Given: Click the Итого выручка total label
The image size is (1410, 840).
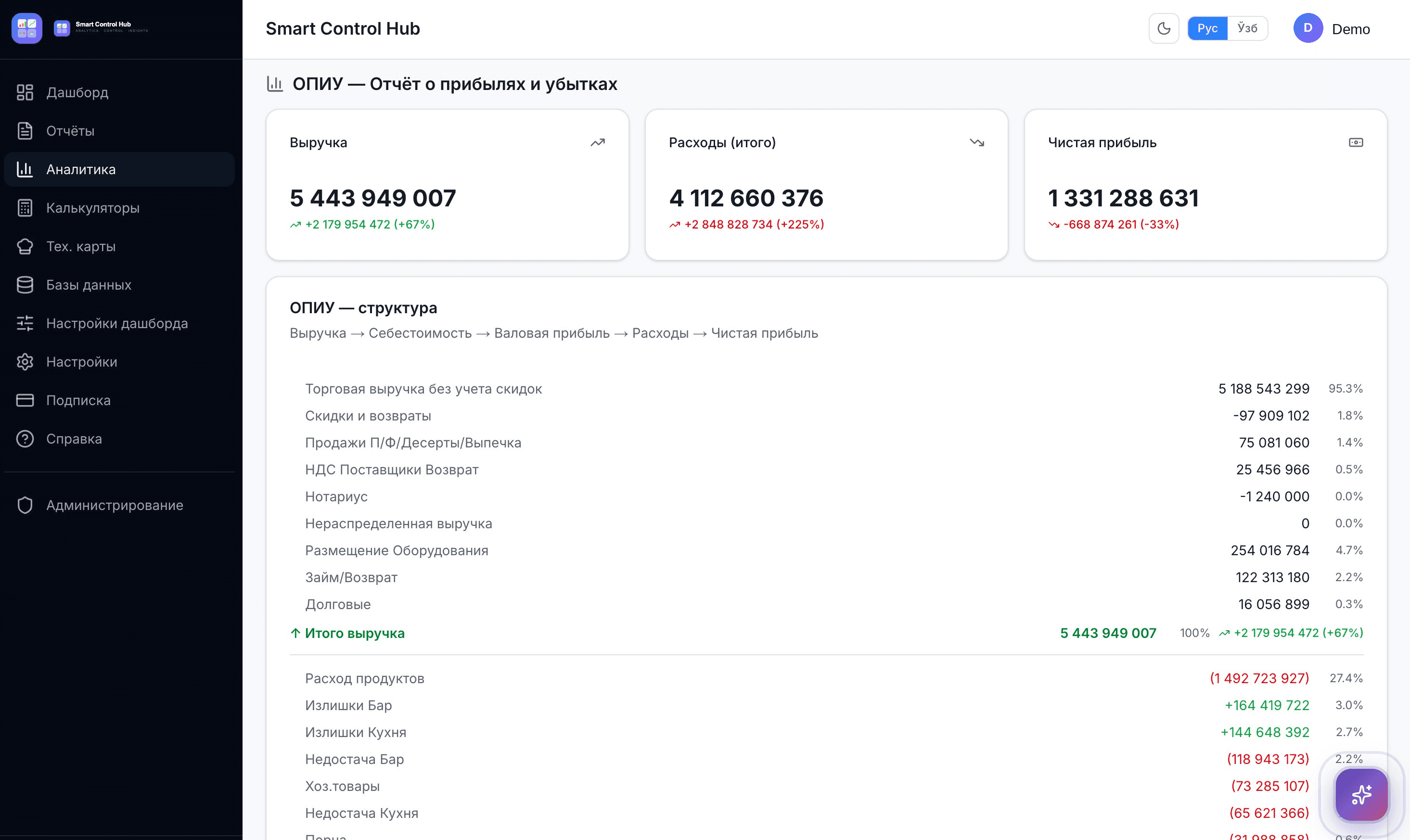Looking at the screenshot, I should (355, 634).
